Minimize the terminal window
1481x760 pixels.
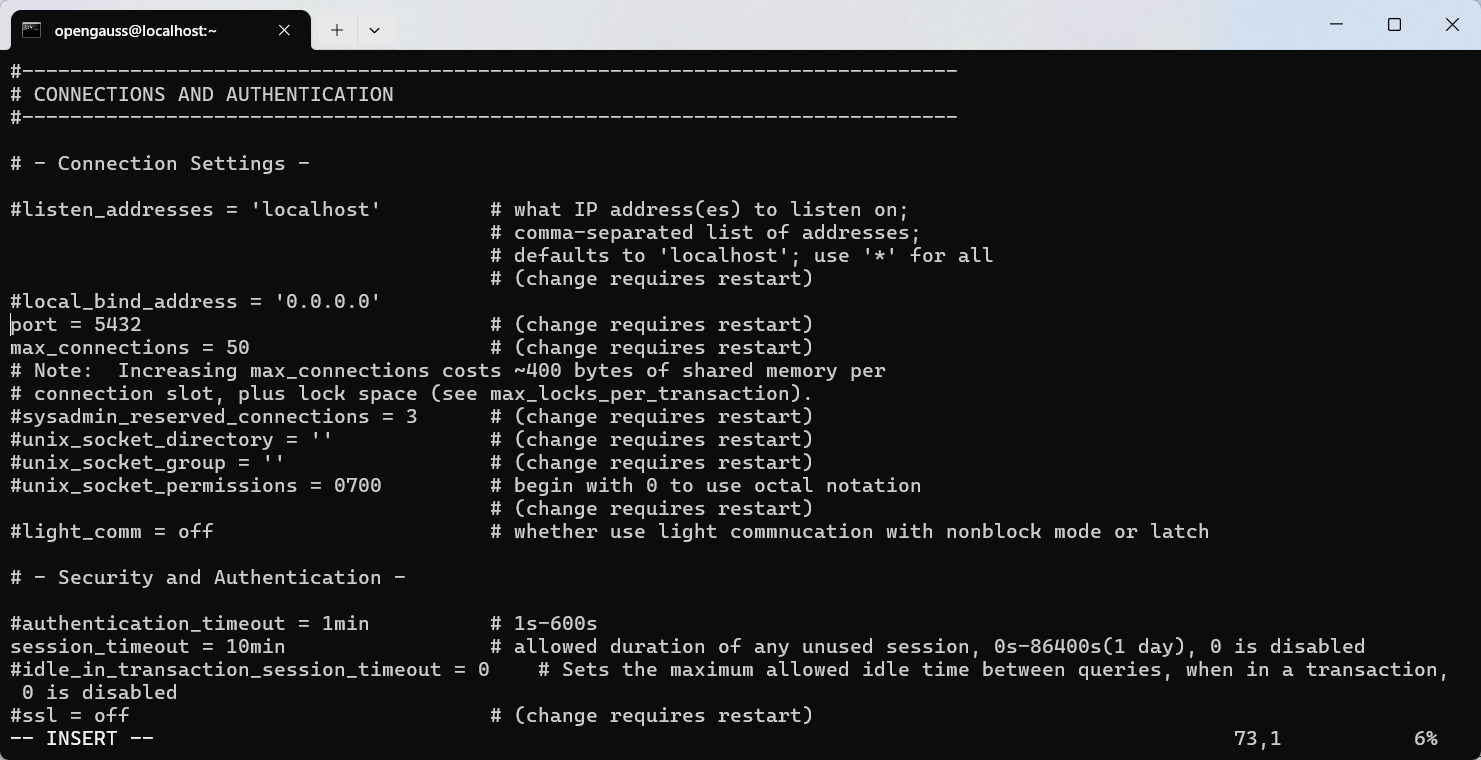pos(1337,24)
